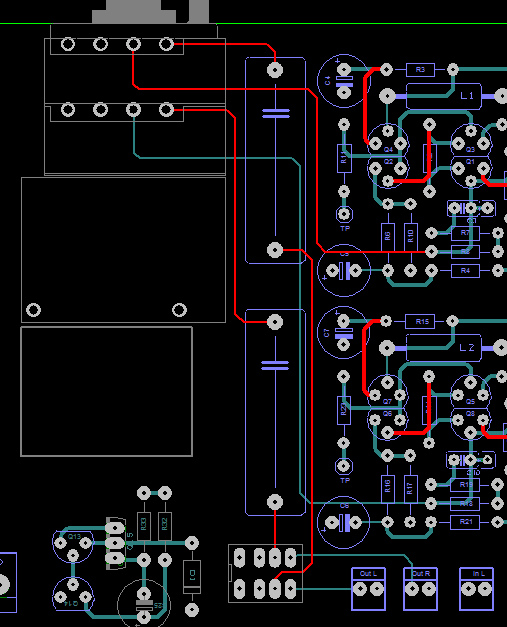Pick transistor Q4 on the layout

(x=388, y=140)
